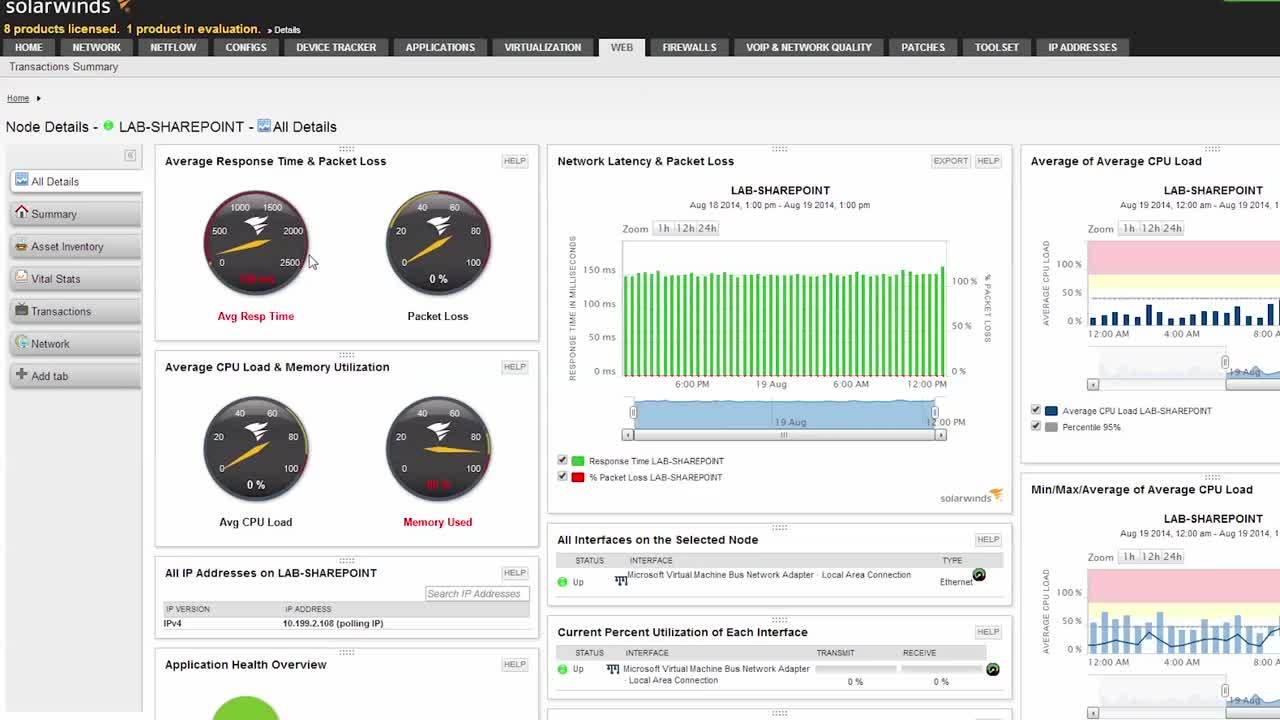Switch to the NETFLOW tab
This screenshot has width=1280, height=720.
174,46
